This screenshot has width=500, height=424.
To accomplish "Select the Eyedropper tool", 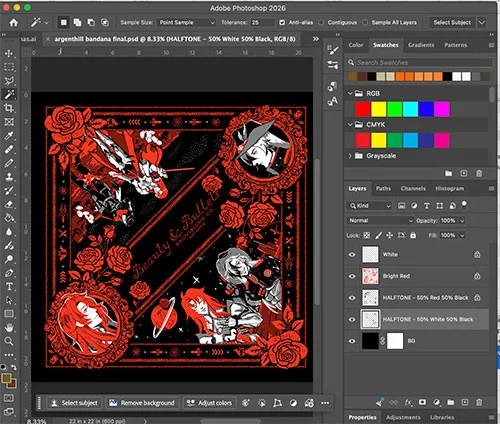I will point(9,136).
